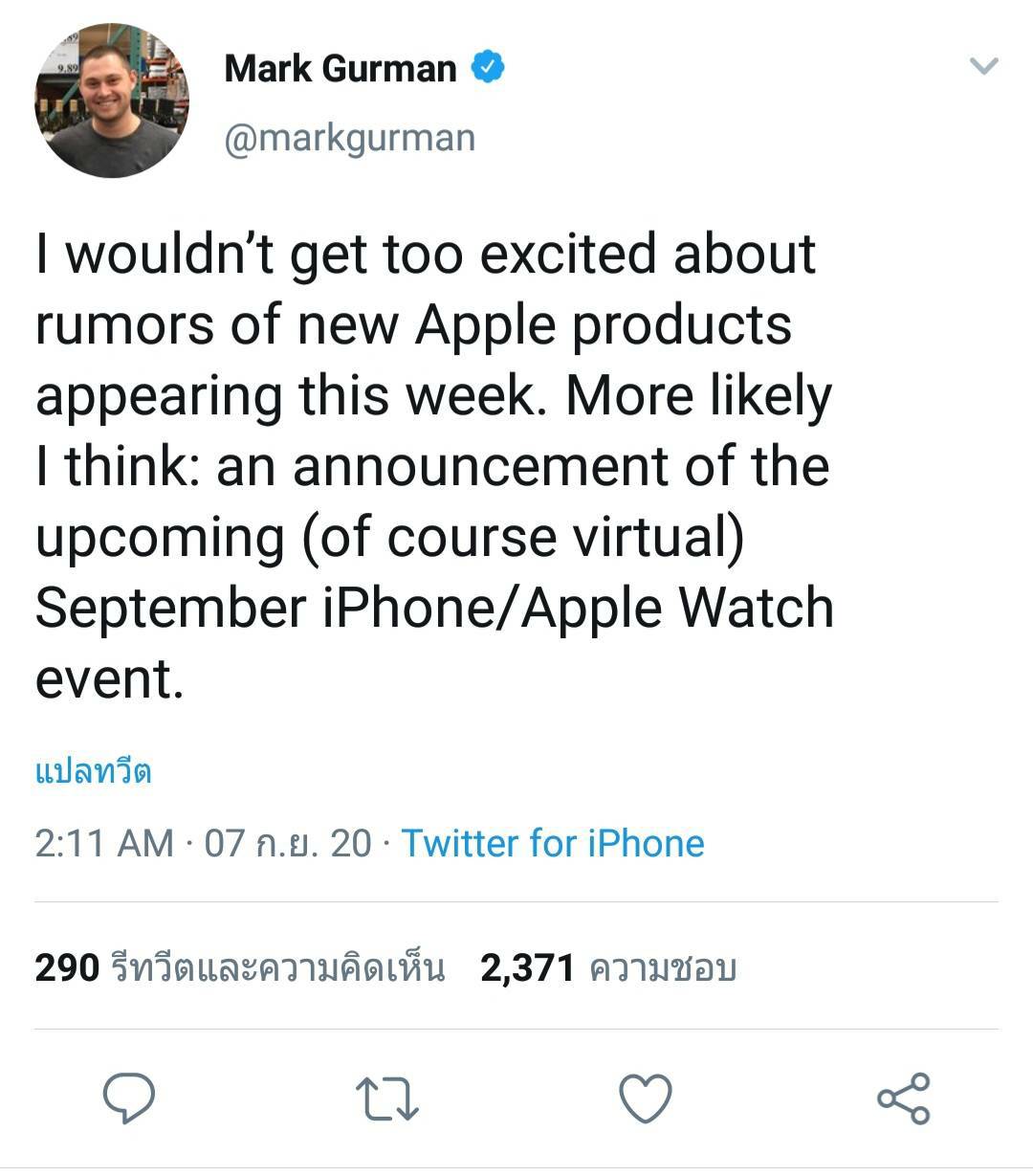The height and width of the screenshot is (1176, 1033).
Task: Retweet this Mark Gurman tweet
Action: pos(386,1098)
